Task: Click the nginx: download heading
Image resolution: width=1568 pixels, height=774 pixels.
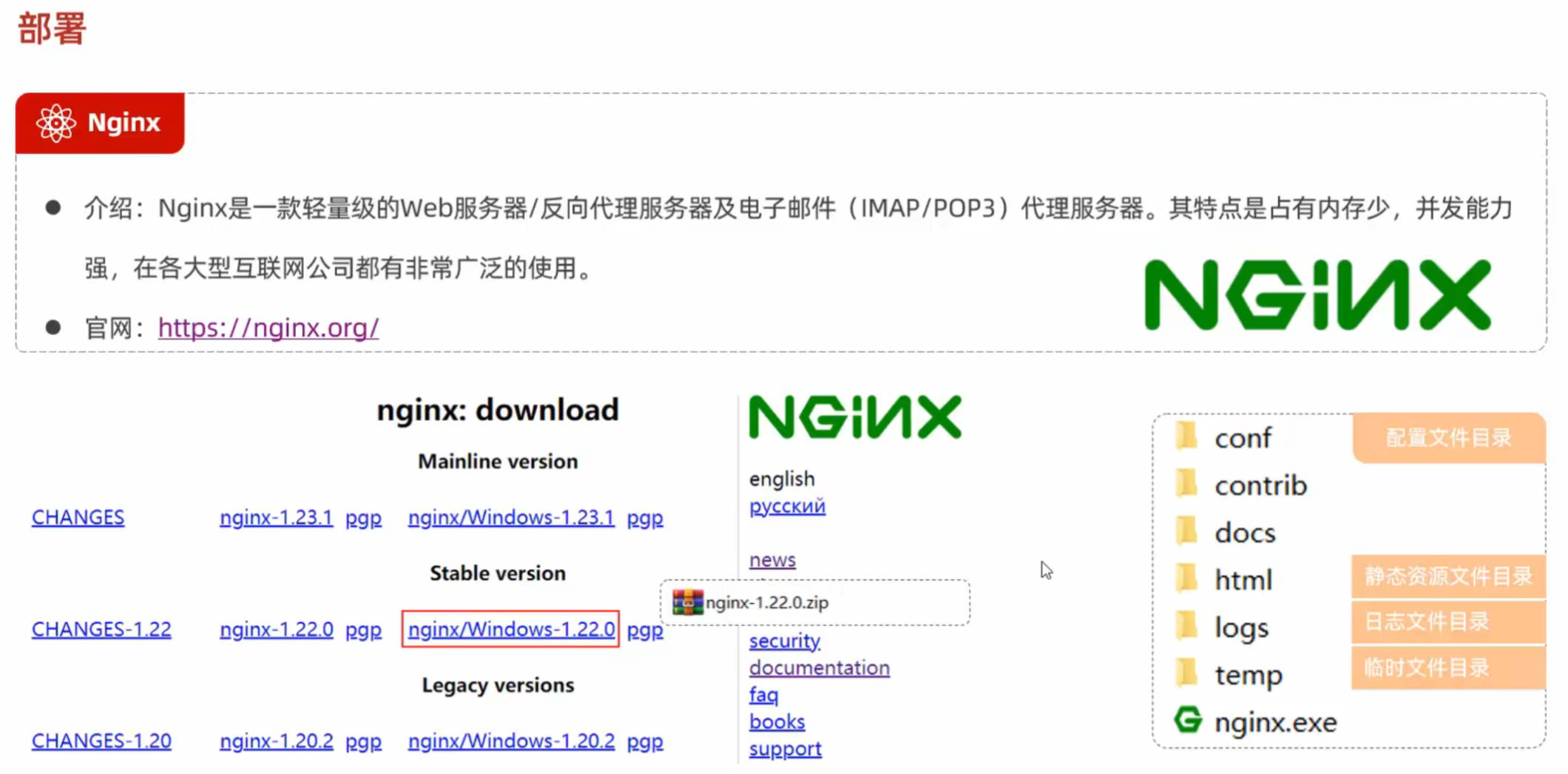Action: (x=498, y=410)
